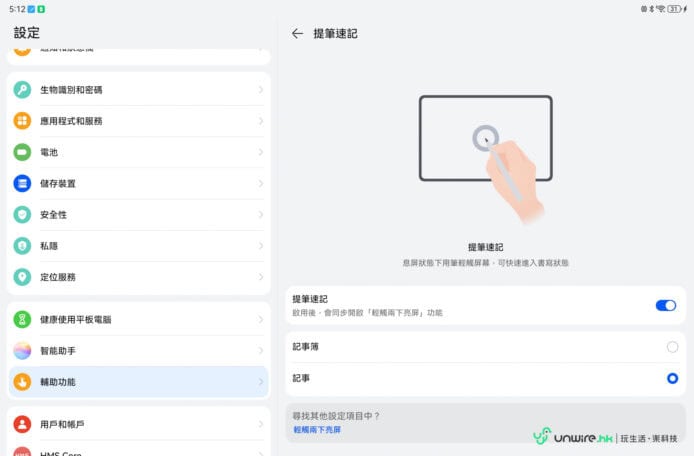Expand 健康使用平板電腦 using its chevron
The width and height of the screenshot is (694, 456).
(261, 320)
